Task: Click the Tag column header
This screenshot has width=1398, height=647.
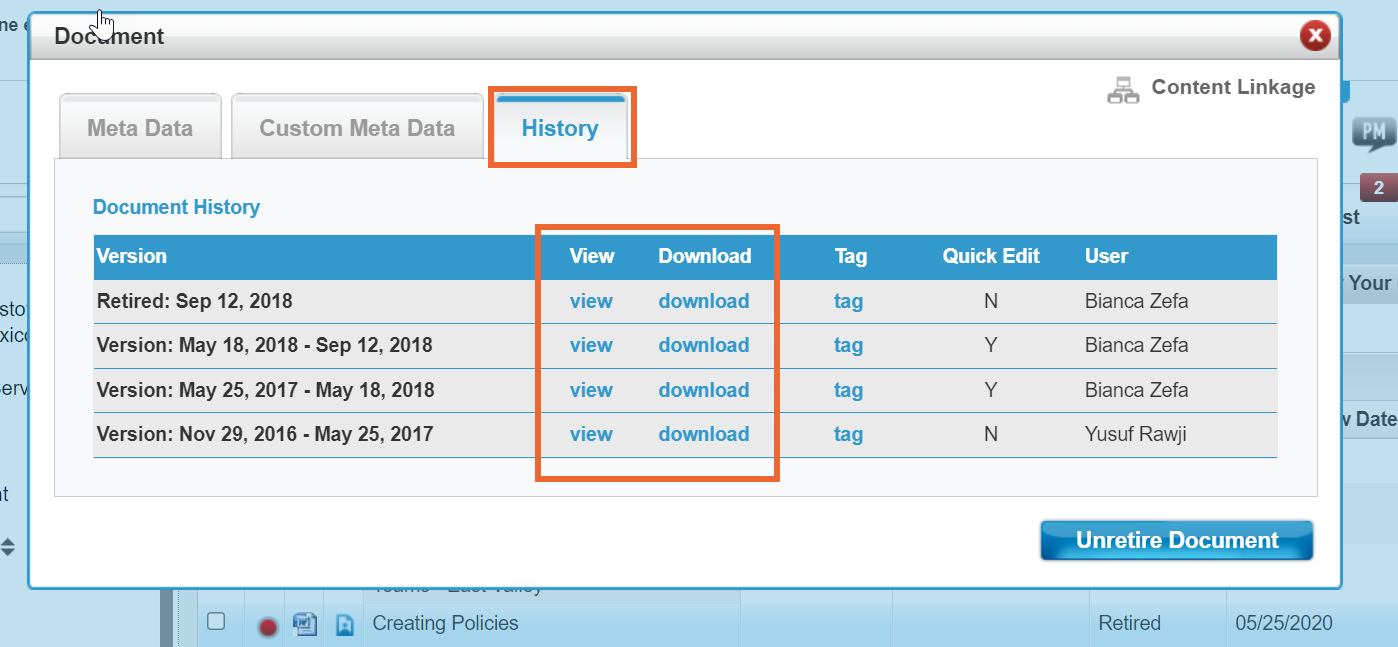Action: (850, 256)
